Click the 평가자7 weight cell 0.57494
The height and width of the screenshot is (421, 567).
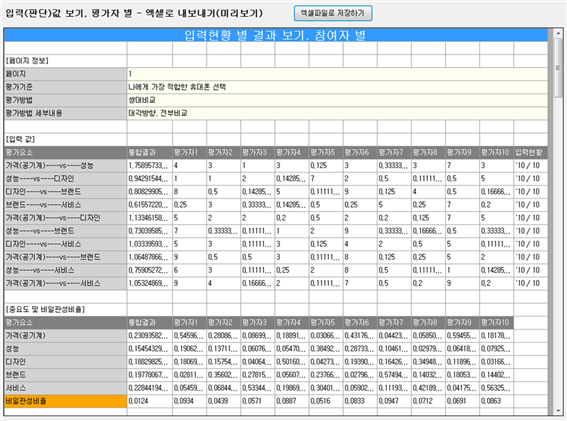pyautogui.click(x=394, y=375)
